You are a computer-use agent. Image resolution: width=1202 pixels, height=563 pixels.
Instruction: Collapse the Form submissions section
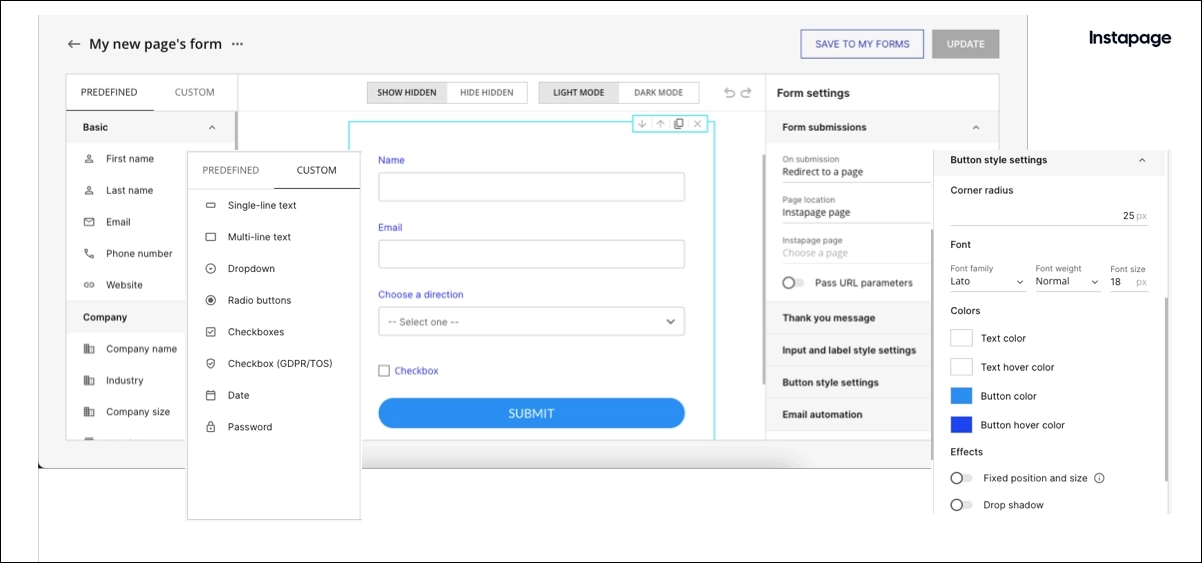(x=975, y=128)
